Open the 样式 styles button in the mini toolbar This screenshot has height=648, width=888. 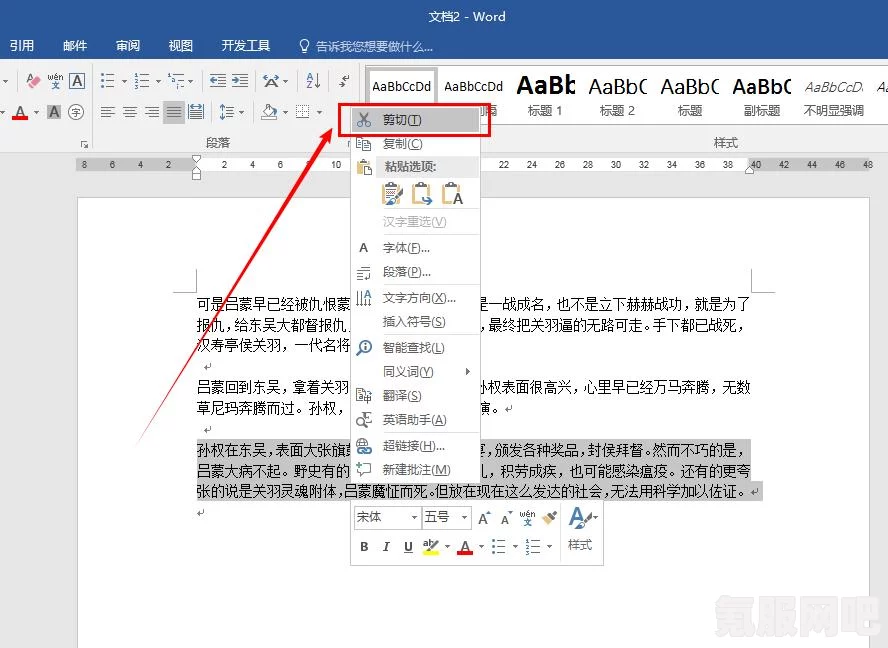coord(580,531)
